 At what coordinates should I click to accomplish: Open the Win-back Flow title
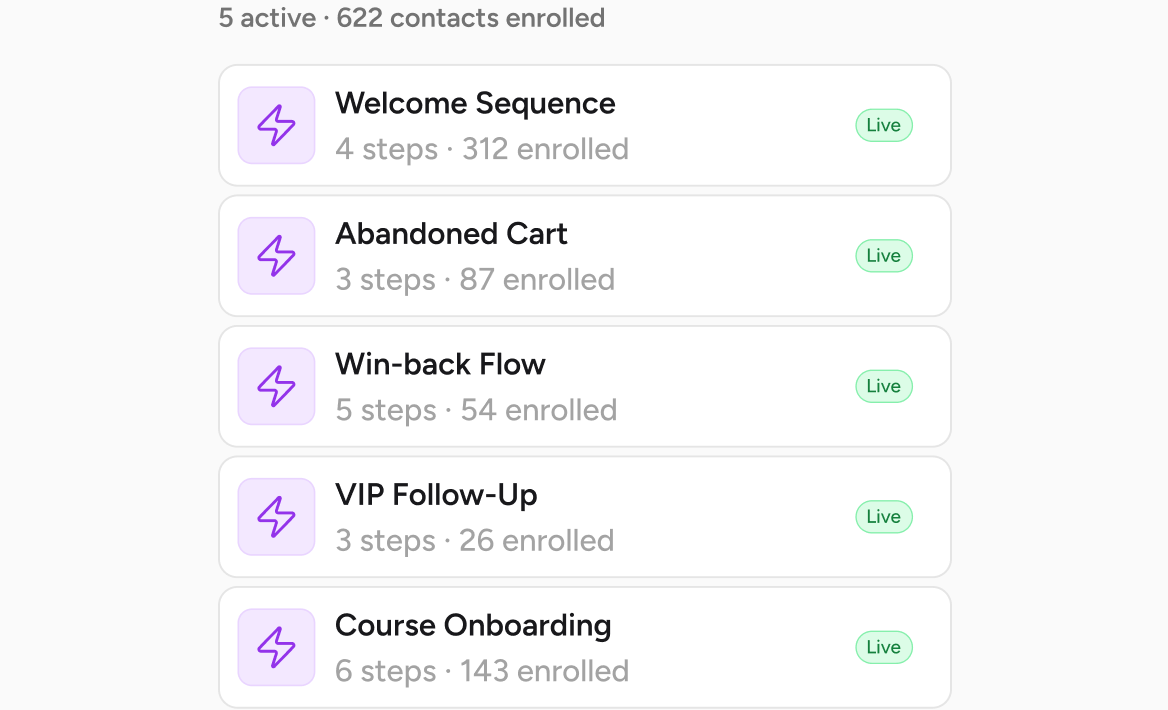[x=440, y=364]
